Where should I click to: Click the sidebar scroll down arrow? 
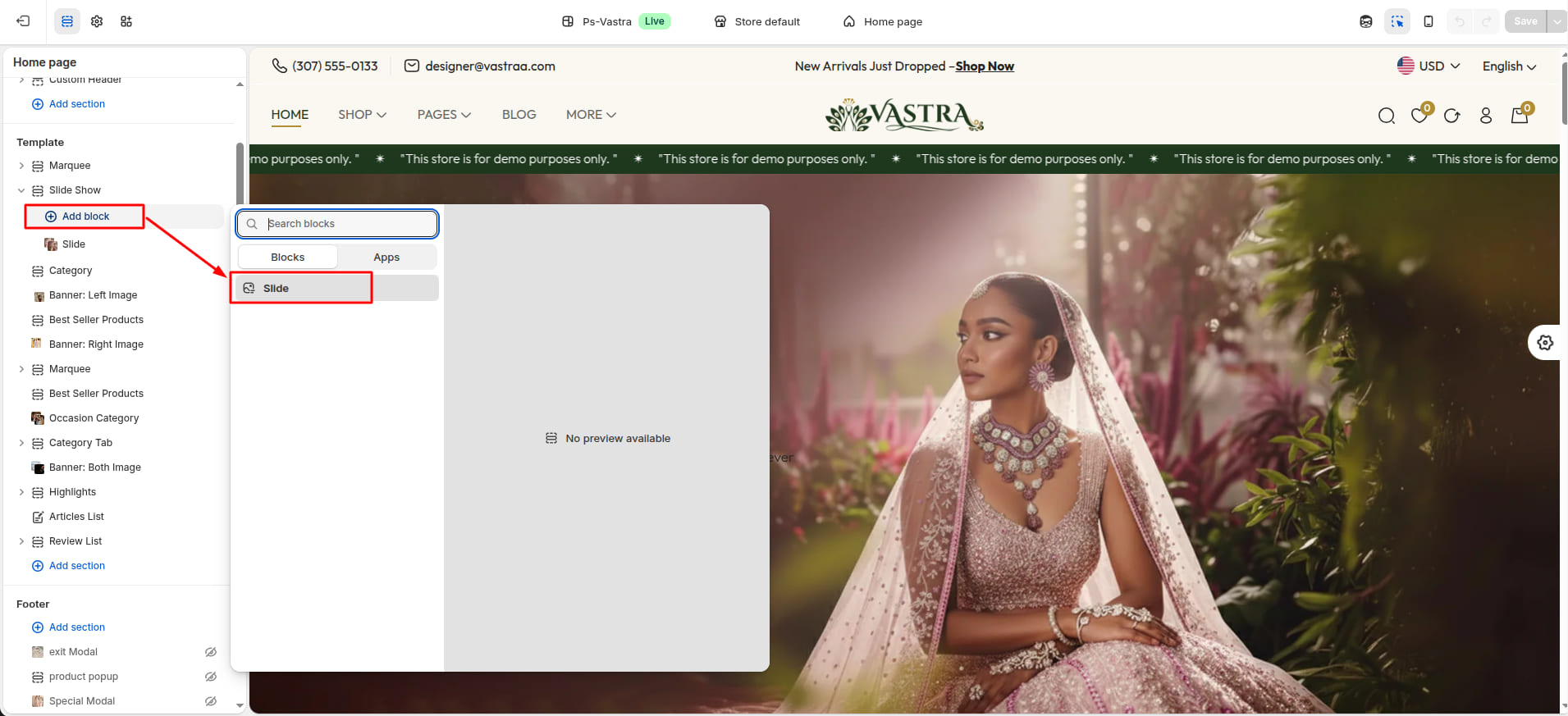[240, 705]
